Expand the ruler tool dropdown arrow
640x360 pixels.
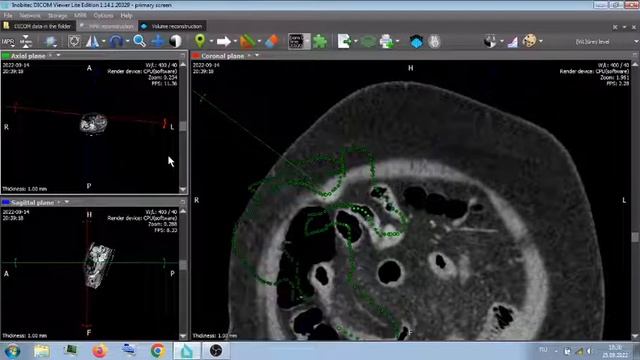[x=259, y=41]
